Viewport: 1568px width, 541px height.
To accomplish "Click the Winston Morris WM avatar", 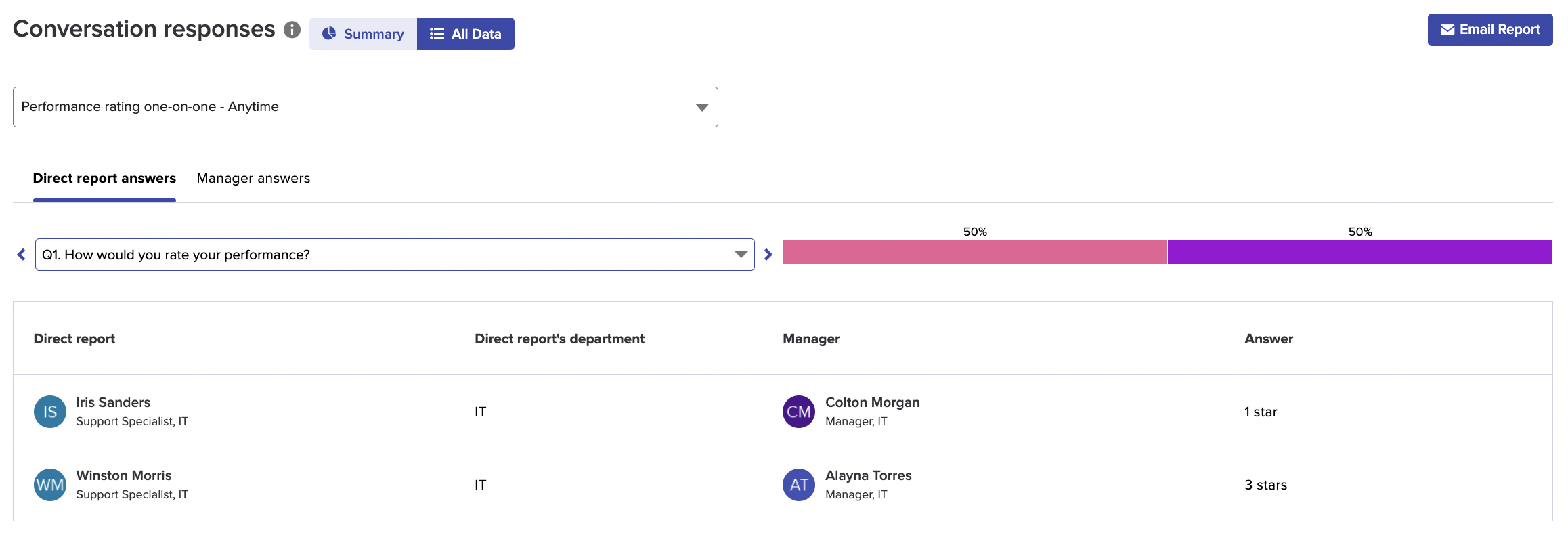I will [50, 485].
